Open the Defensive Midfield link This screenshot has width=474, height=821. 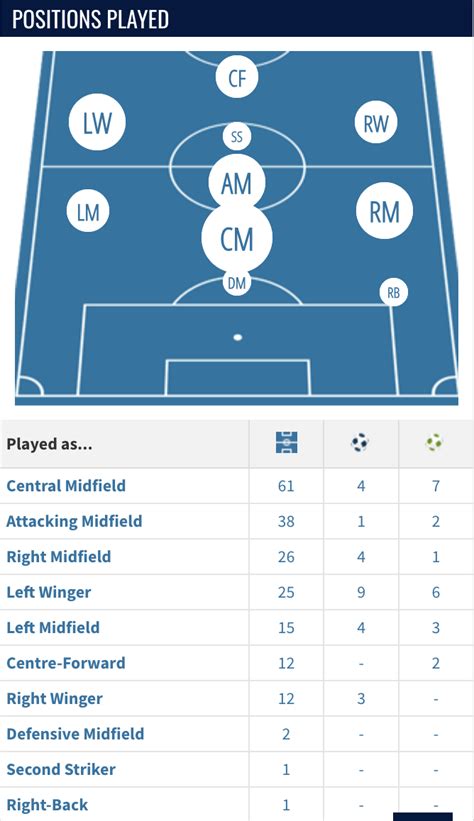coord(75,734)
